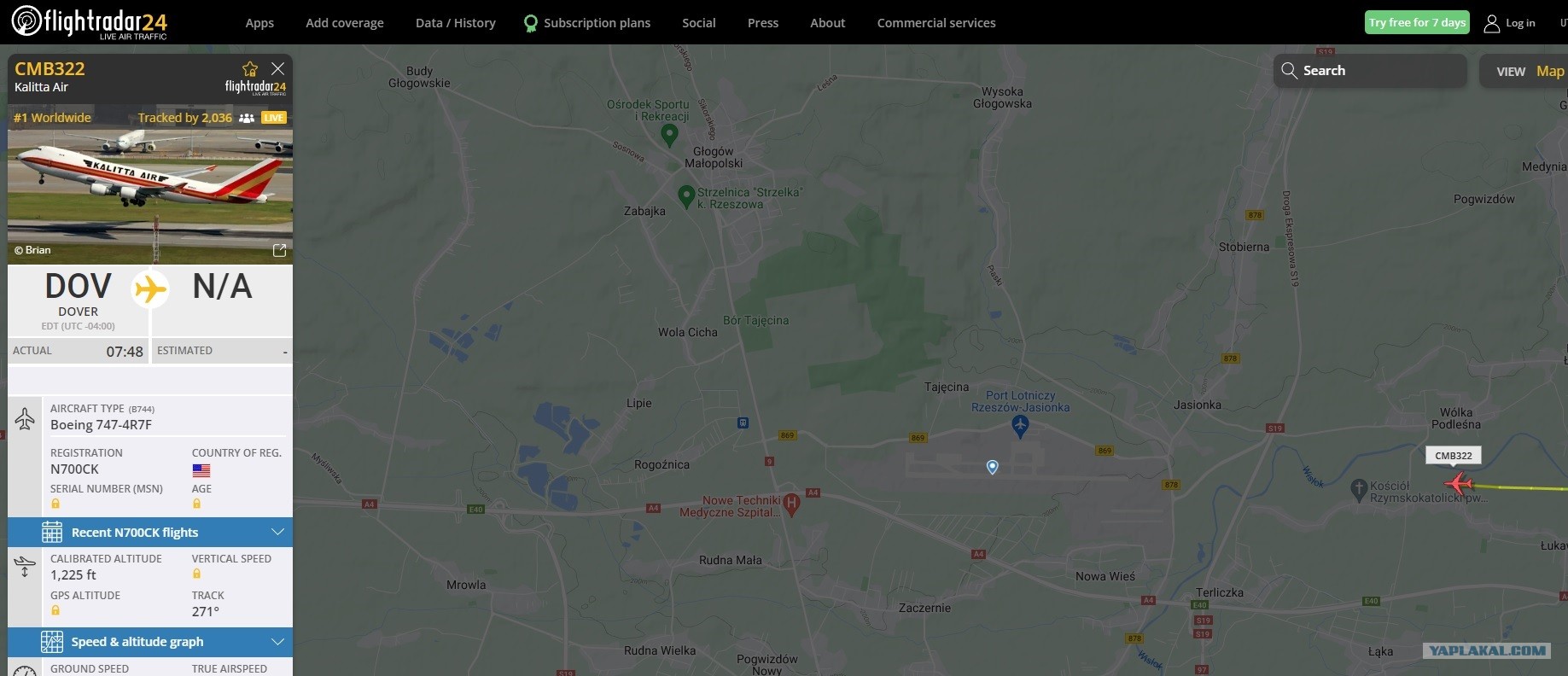Image resolution: width=1568 pixels, height=676 pixels.
Task: Click the Strzelnica Strzelka green marker
Action: 685,196
